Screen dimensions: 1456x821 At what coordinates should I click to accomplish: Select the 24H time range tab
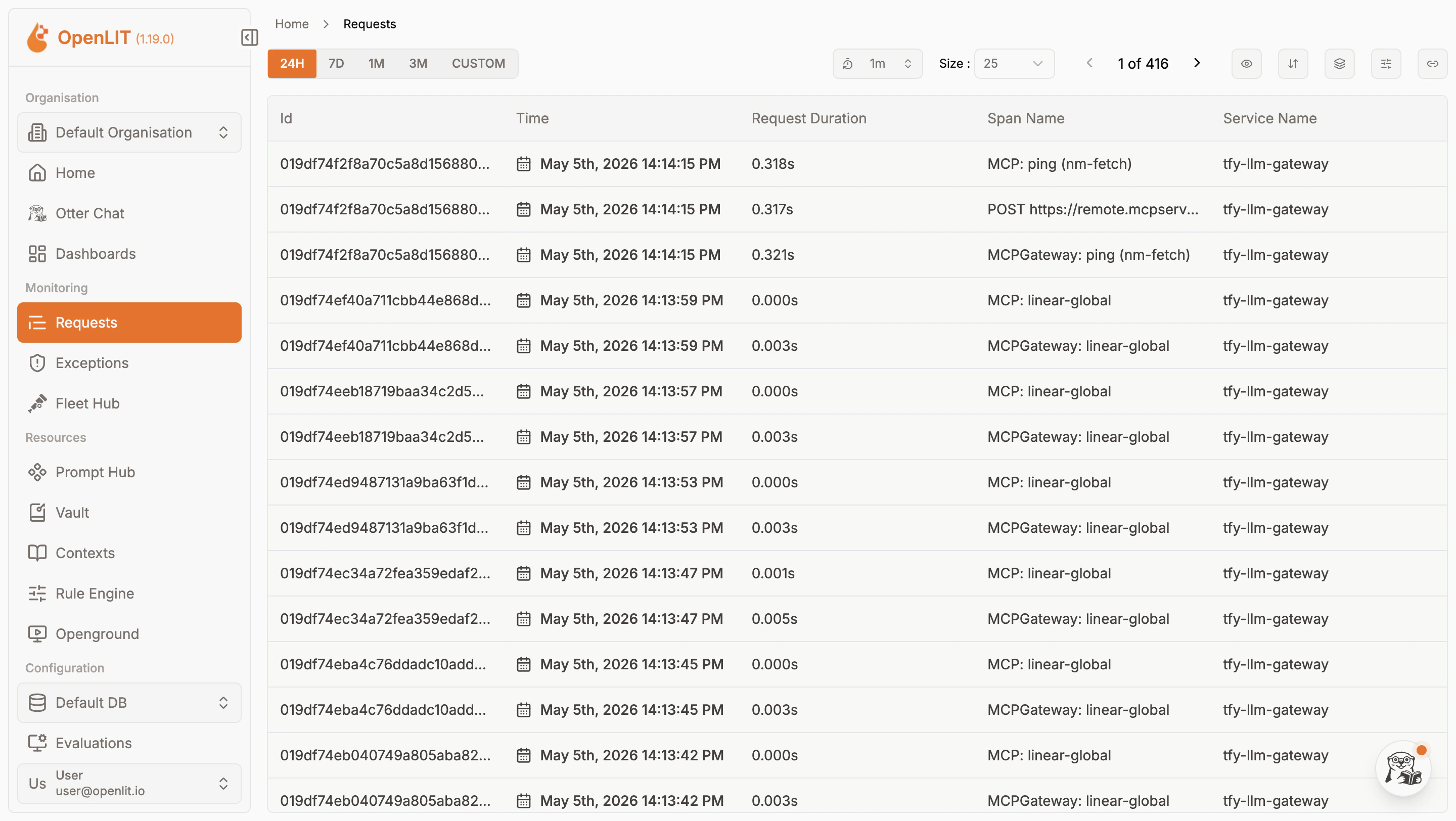(292, 63)
